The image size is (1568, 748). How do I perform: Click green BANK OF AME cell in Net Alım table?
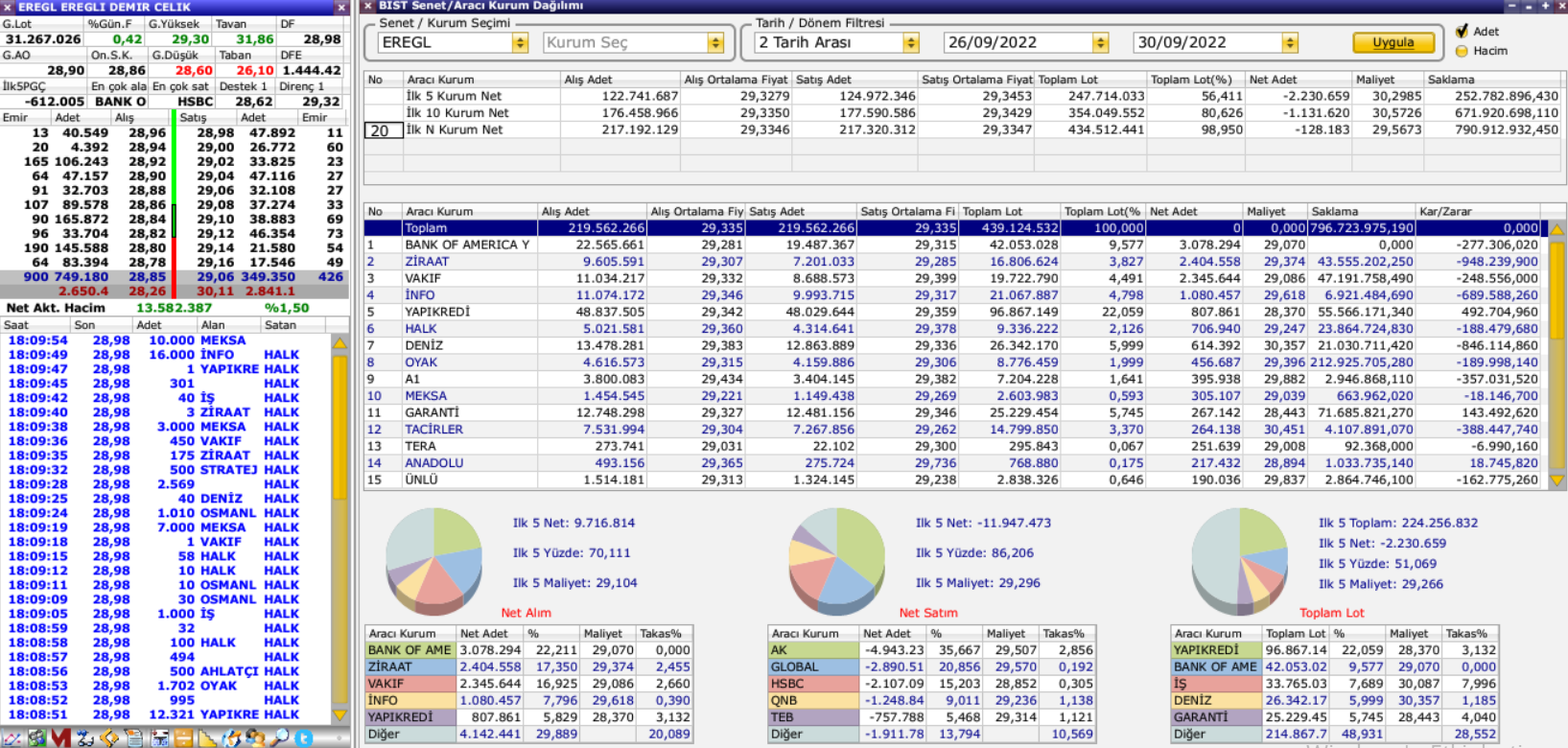coord(410,650)
